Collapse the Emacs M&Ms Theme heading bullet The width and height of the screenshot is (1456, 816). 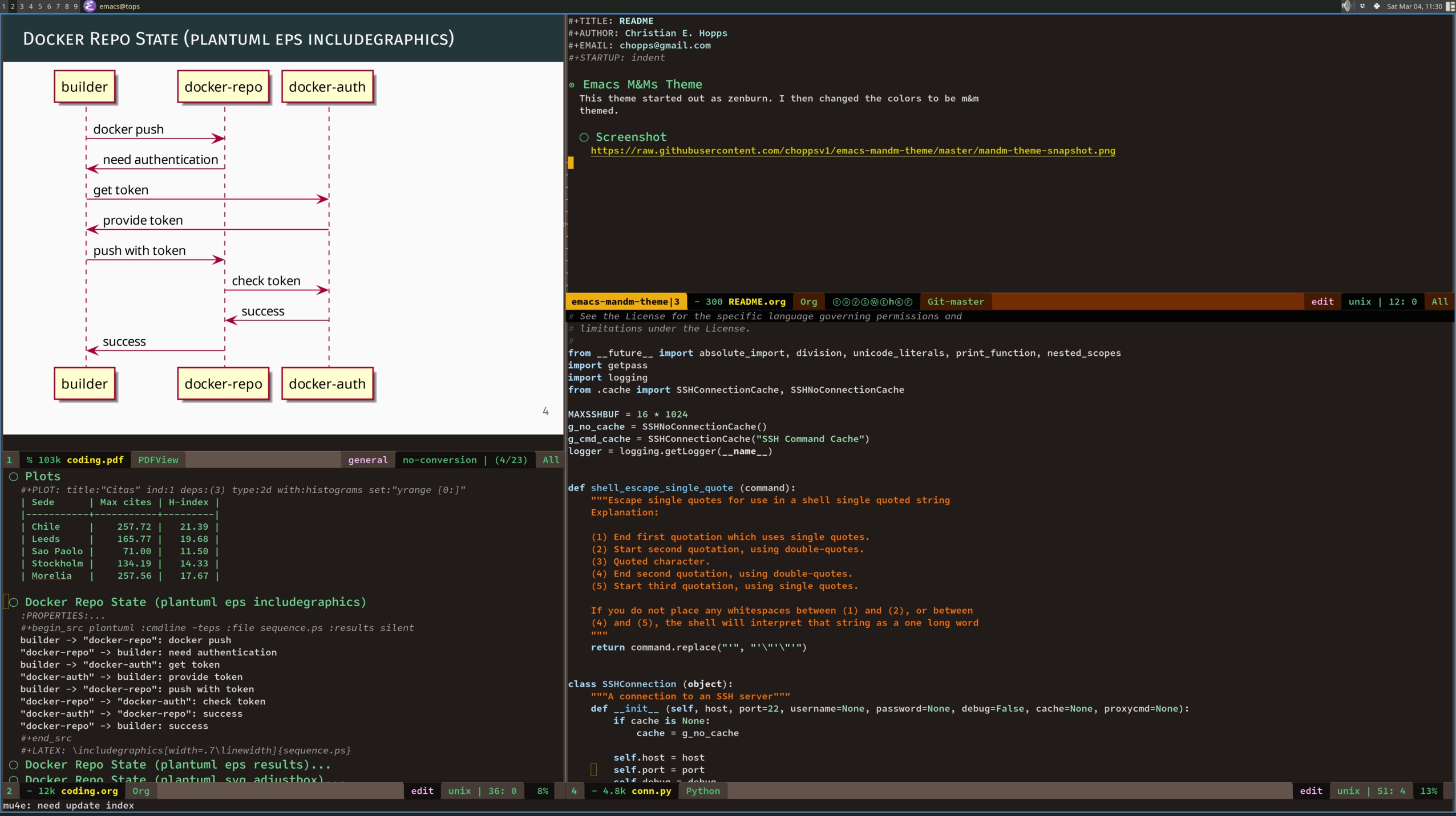click(x=572, y=85)
